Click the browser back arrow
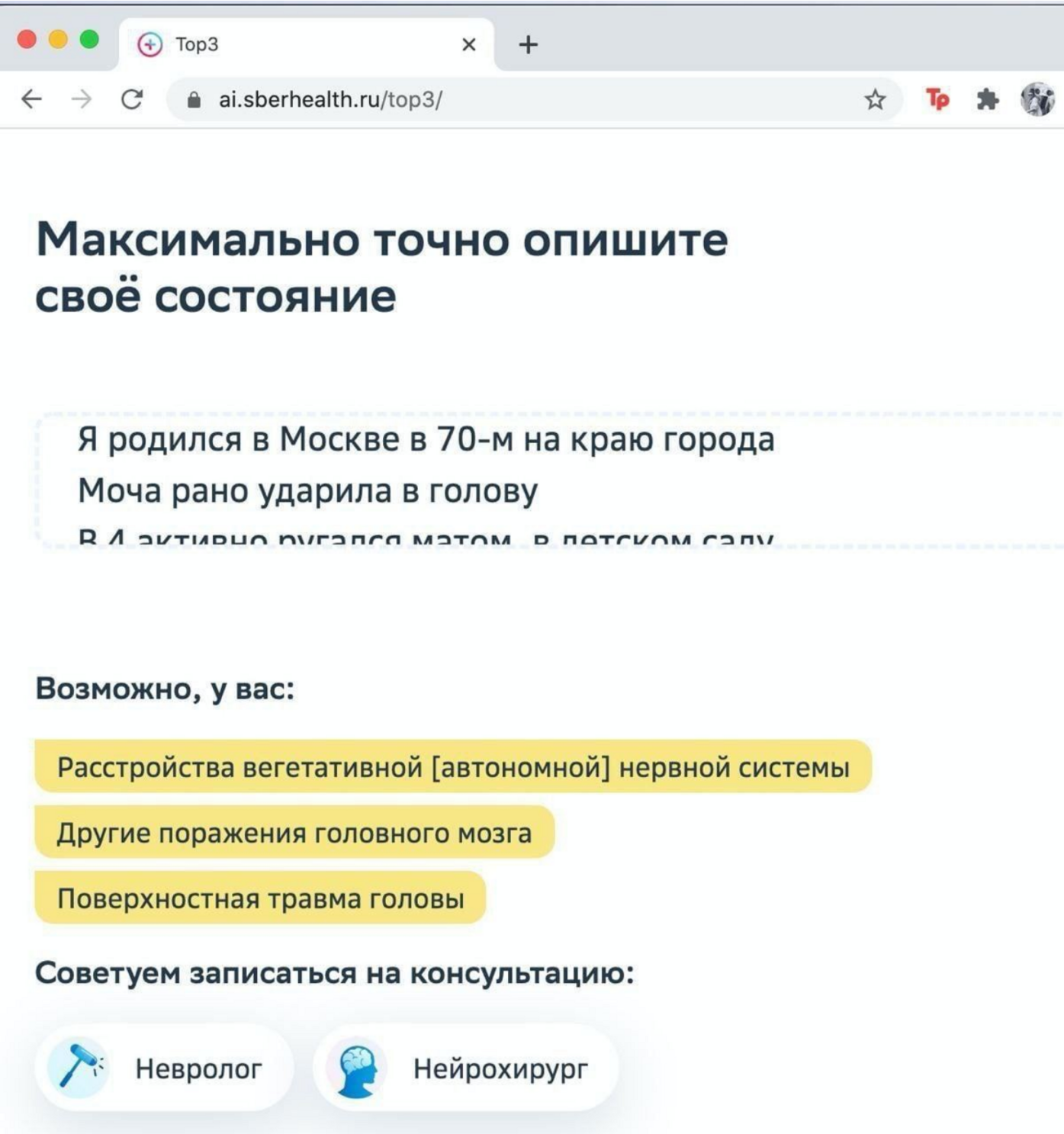Image resolution: width=1064 pixels, height=1134 pixels. point(31,99)
